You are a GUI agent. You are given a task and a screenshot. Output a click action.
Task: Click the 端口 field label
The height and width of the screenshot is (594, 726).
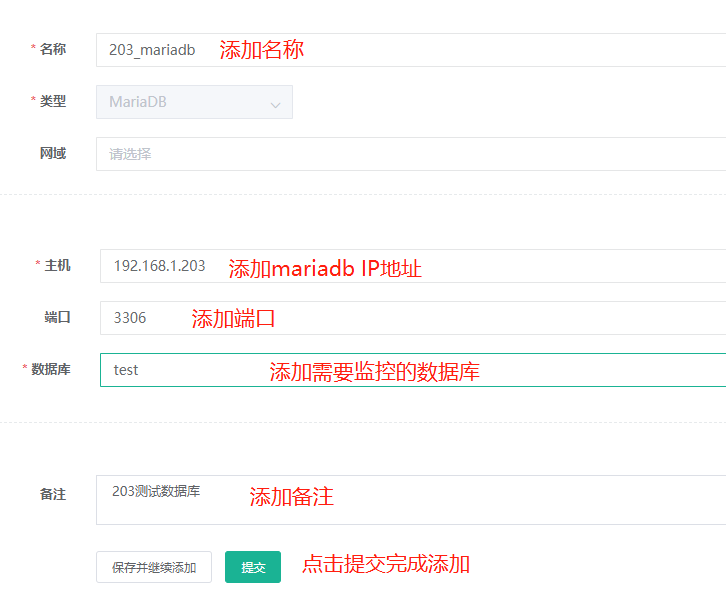pyautogui.click(x=57, y=317)
